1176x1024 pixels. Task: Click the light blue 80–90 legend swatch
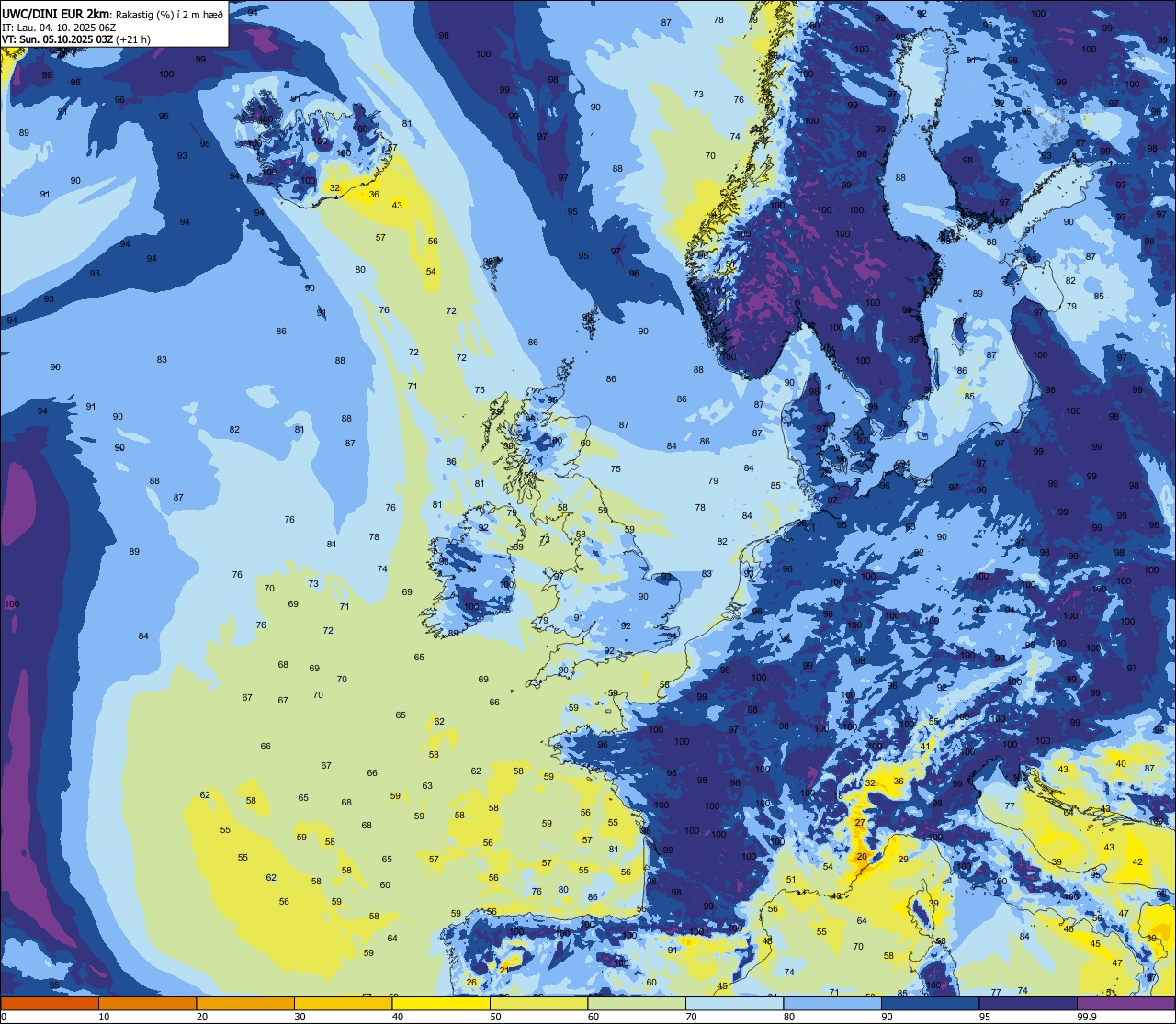point(832,1003)
